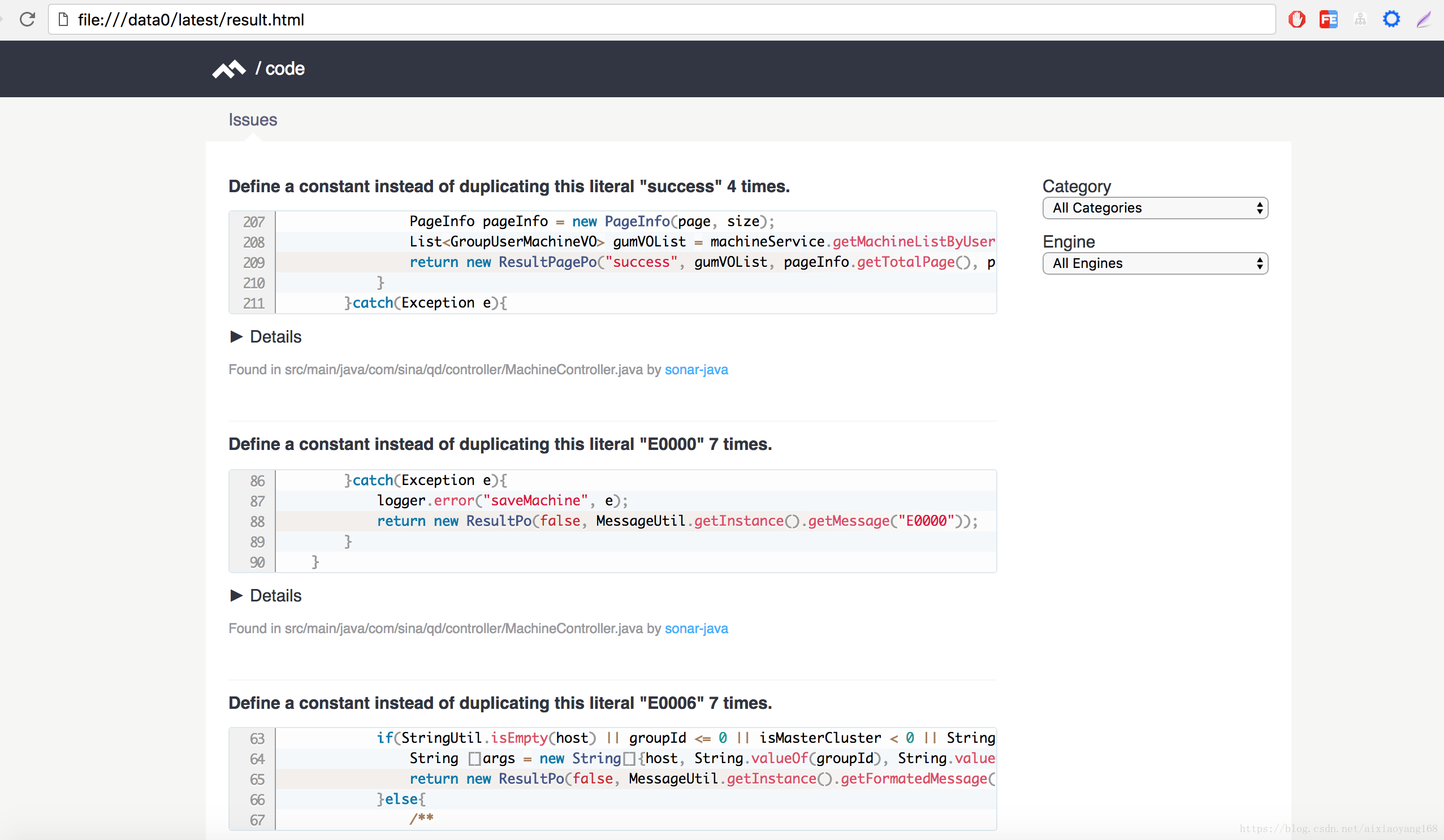Click line number 88 in second snippet
This screenshot has width=1444, height=840.
tap(257, 521)
